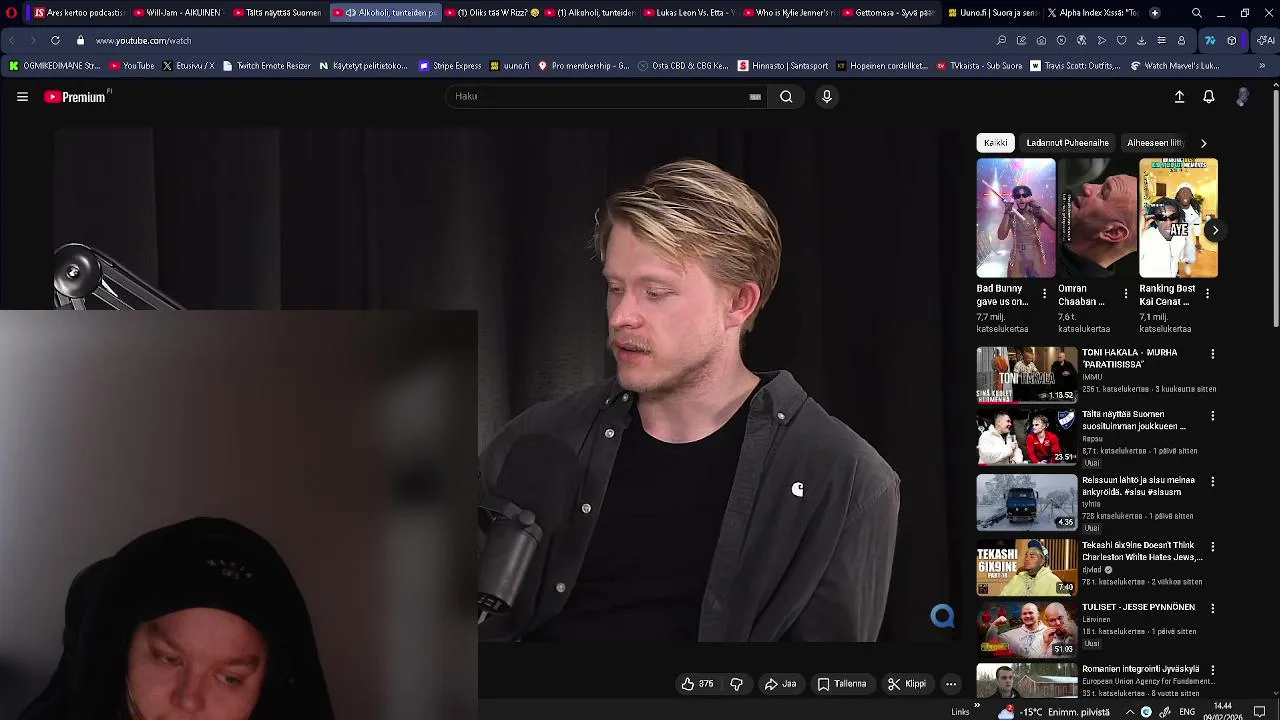The height and width of the screenshot is (720, 1280).
Task: Click the search magnifier button
Action: click(x=786, y=97)
